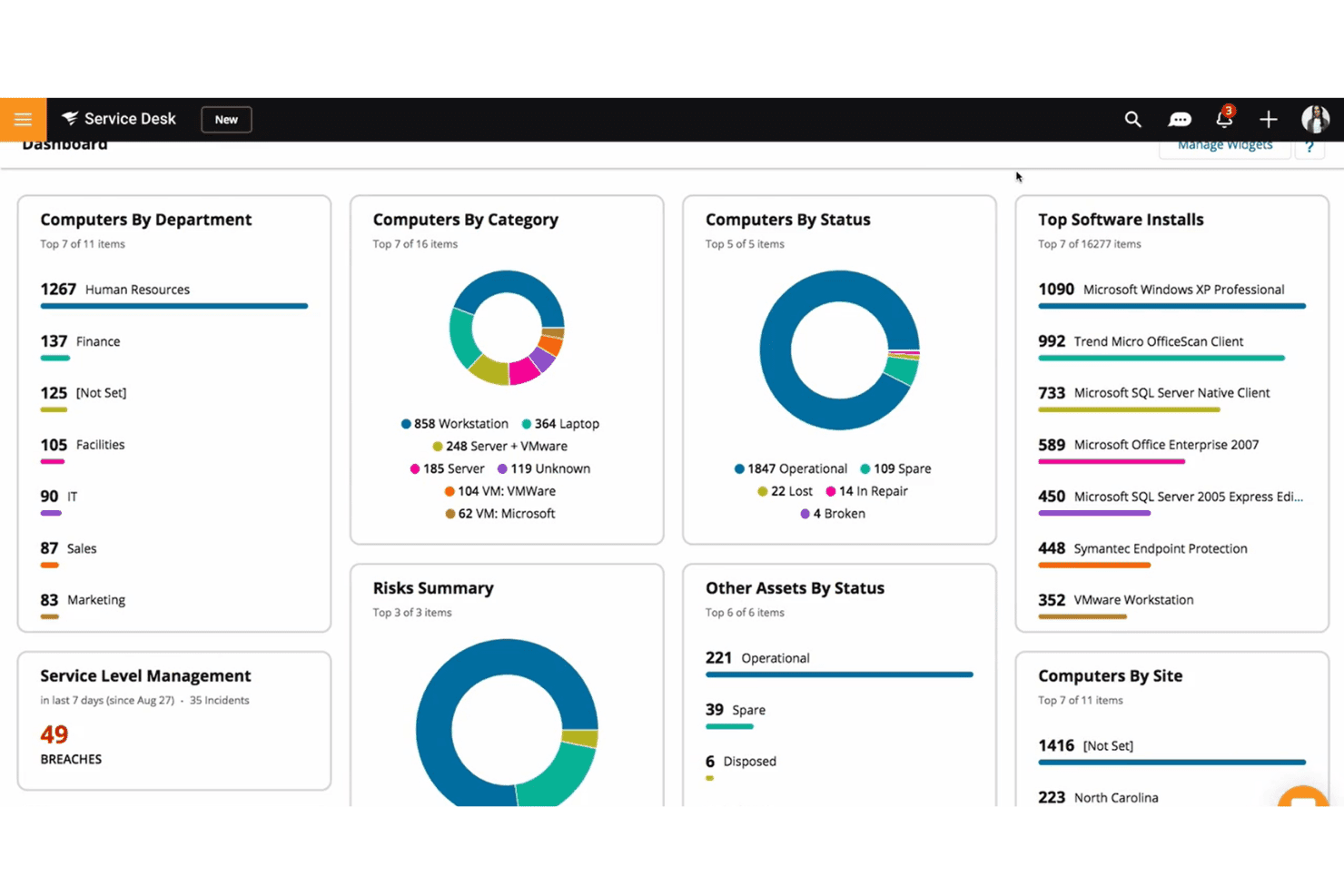Select Laptop legend dot in Computers By Category
The height and width of the screenshot is (896, 1344).
pyautogui.click(x=527, y=424)
